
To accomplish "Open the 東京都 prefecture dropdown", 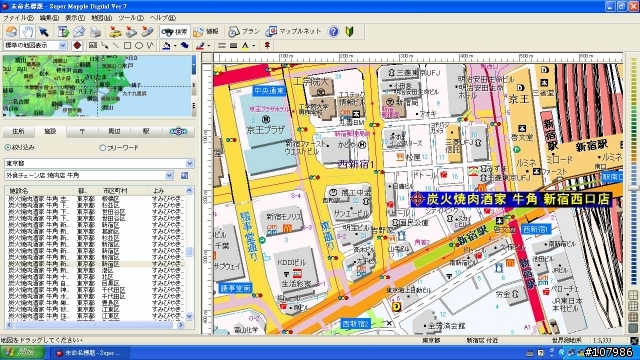I will click(189, 163).
